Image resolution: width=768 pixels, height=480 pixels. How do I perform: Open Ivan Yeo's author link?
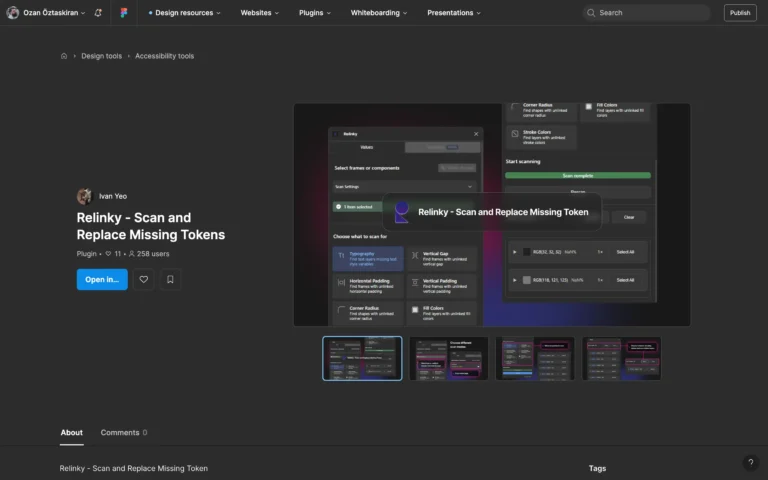(113, 196)
